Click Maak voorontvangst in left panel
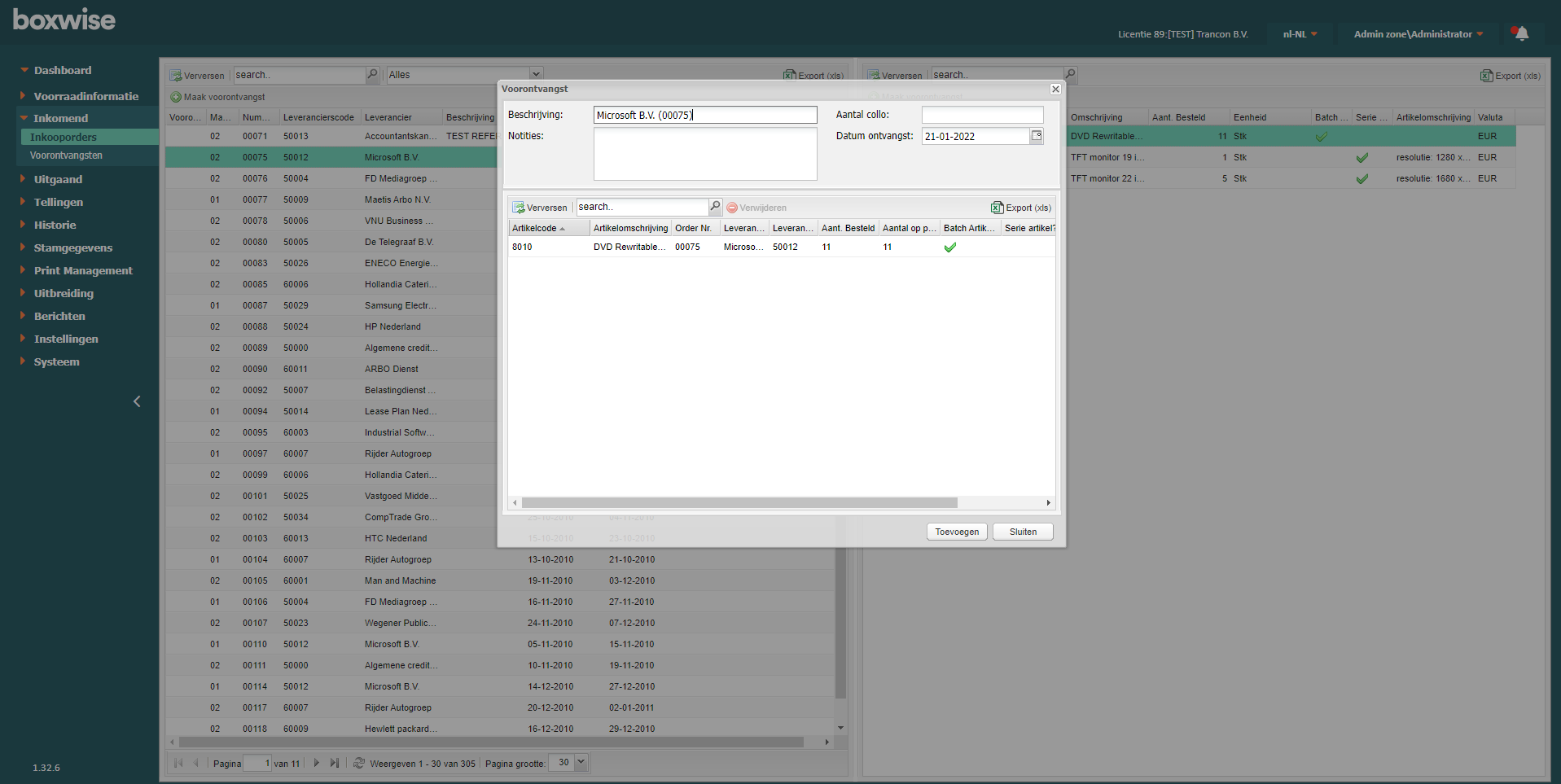This screenshot has height=784, width=1561. [x=217, y=97]
